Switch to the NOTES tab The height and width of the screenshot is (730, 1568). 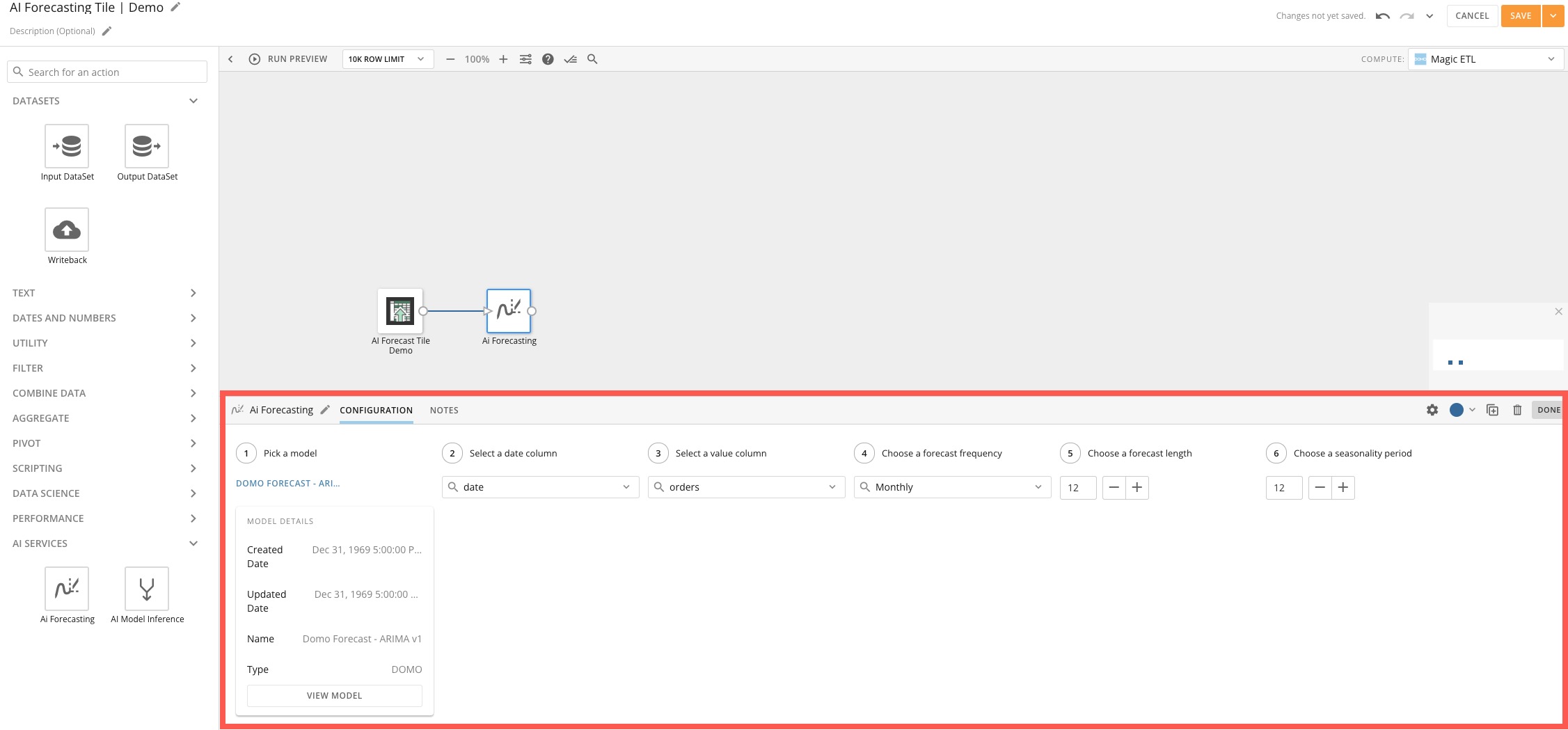click(x=443, y=410)
